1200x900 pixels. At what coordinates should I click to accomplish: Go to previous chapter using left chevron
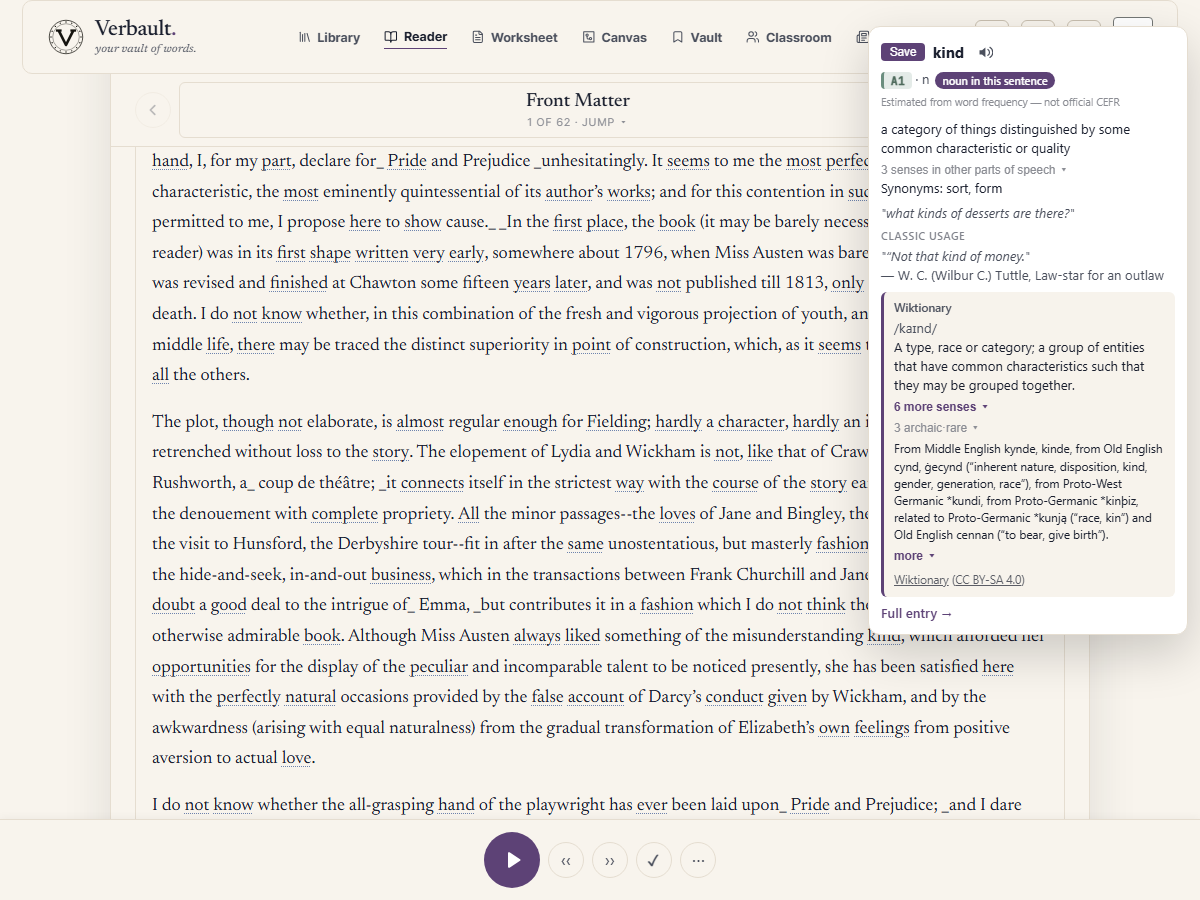click(x=153, y=110)
